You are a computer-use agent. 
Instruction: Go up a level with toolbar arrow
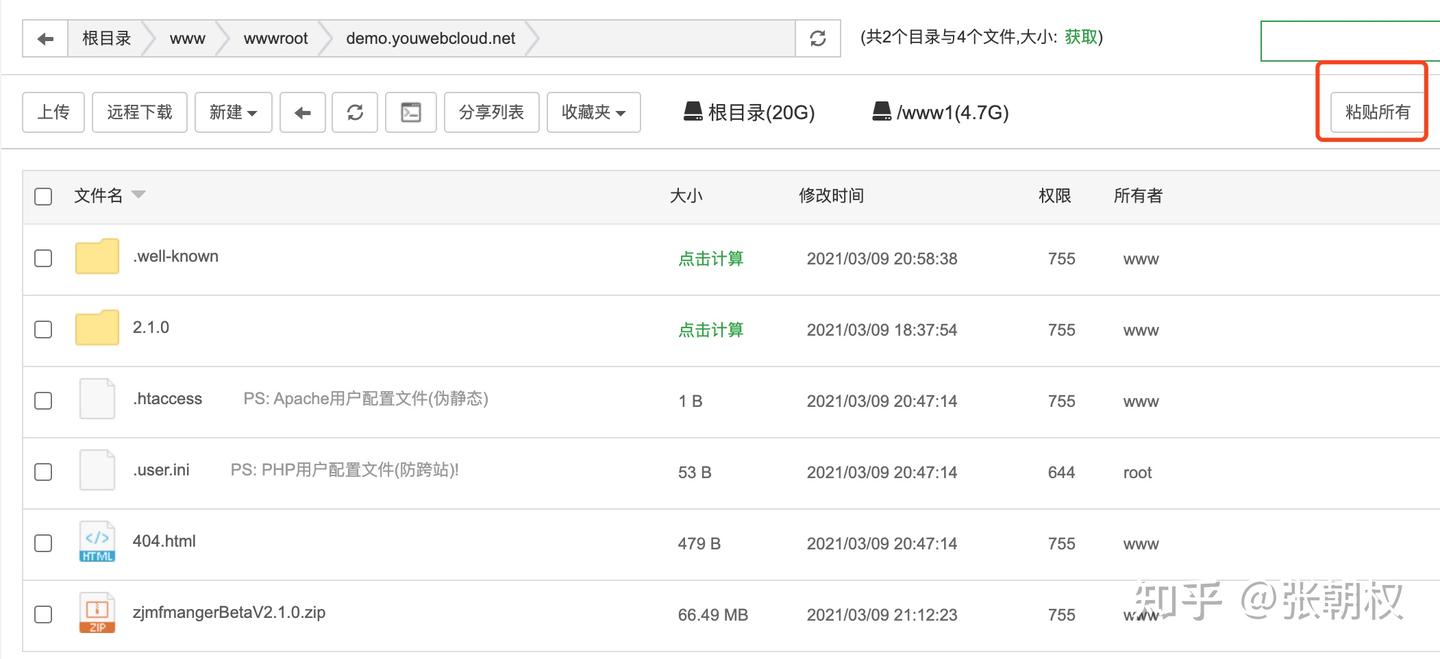click(302, 112)
